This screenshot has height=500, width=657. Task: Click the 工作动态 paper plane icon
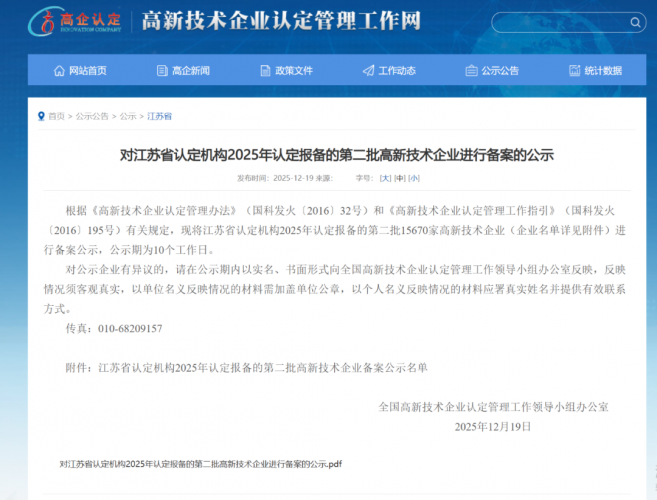click(x=369, y=70)
